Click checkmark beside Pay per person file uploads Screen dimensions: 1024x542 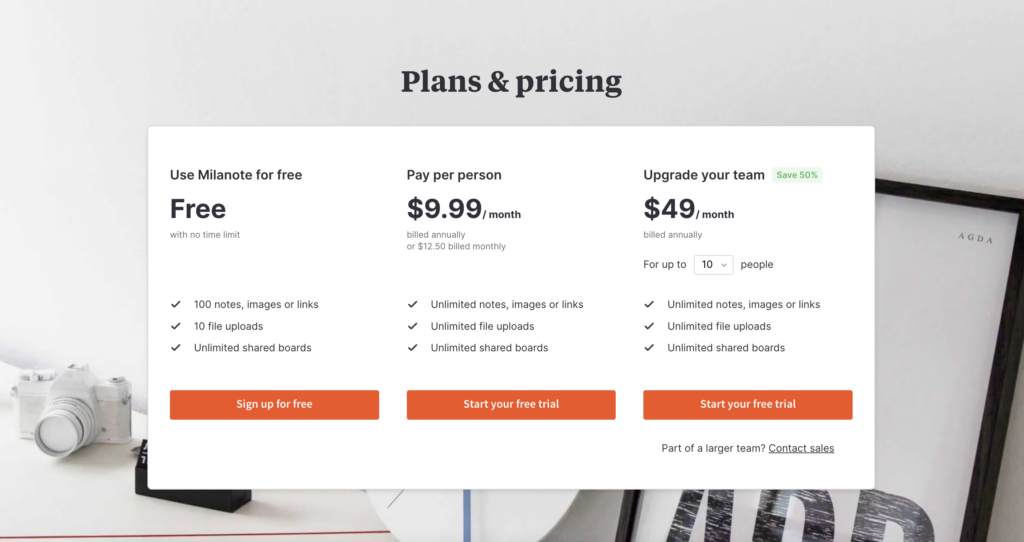tap(412, 326)
